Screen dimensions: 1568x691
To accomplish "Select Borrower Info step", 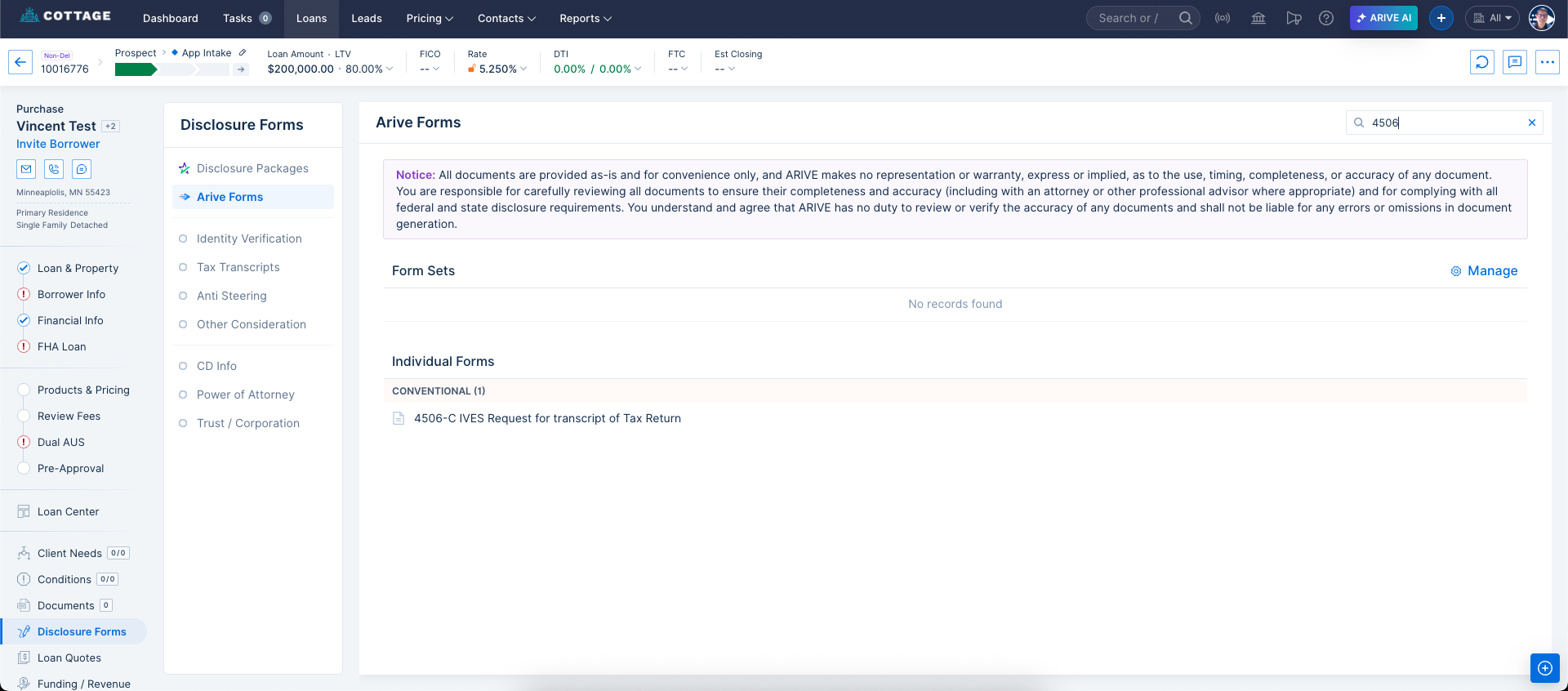I will click(71, 294).
